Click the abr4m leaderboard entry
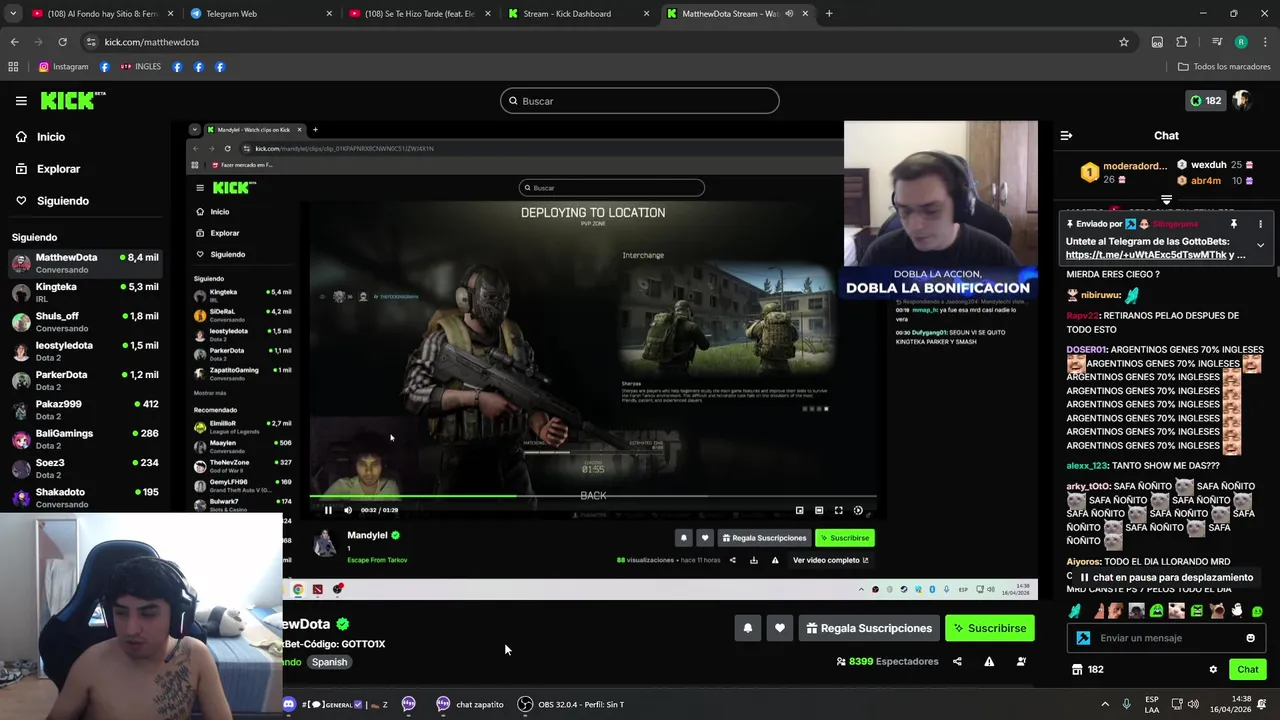This screenshot has width=1280, height=720. coord(1216,181)
